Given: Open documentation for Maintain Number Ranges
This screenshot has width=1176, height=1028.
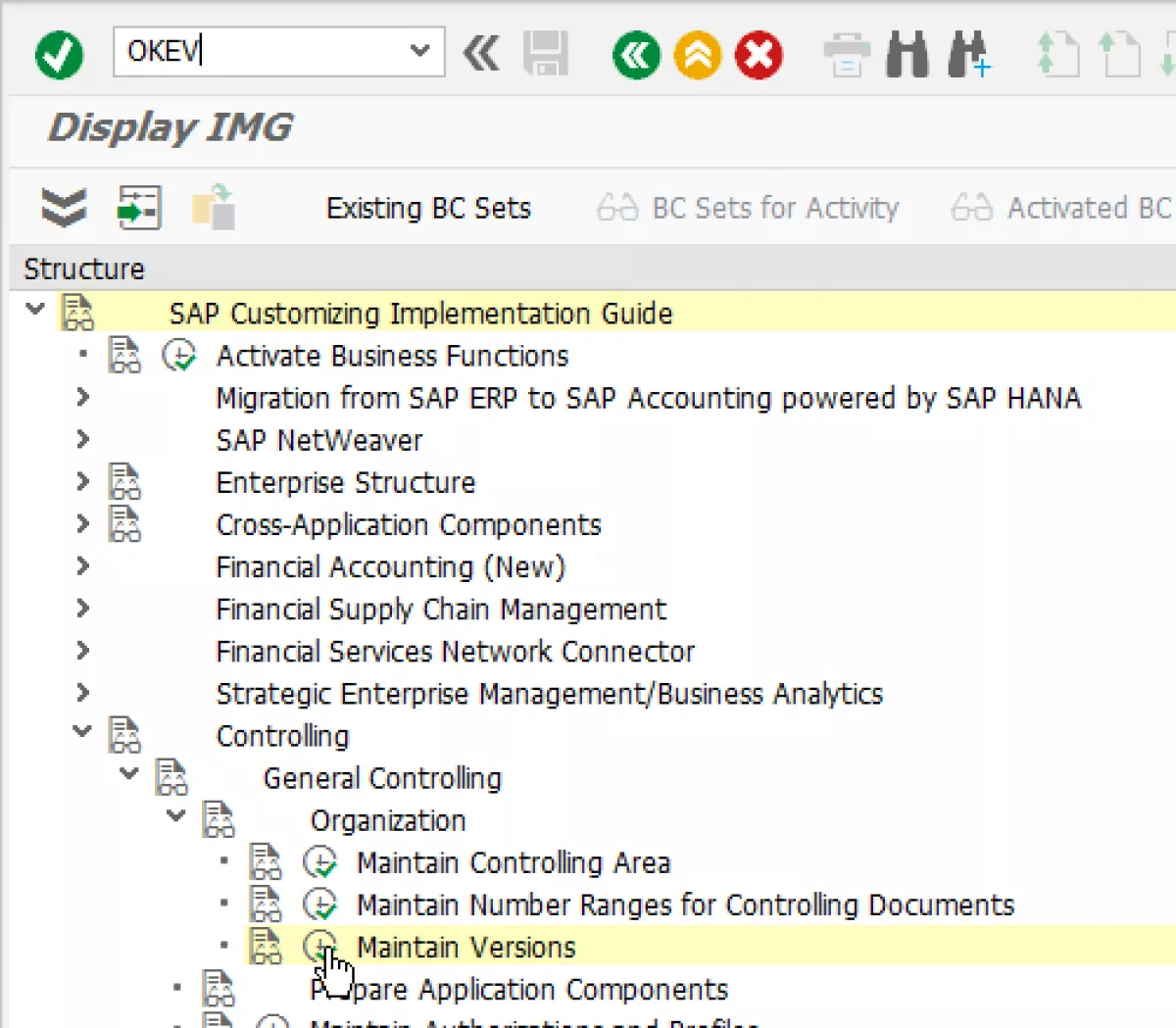Looking at the screenshot, I should pyautogui.click(x=266, y=903).
